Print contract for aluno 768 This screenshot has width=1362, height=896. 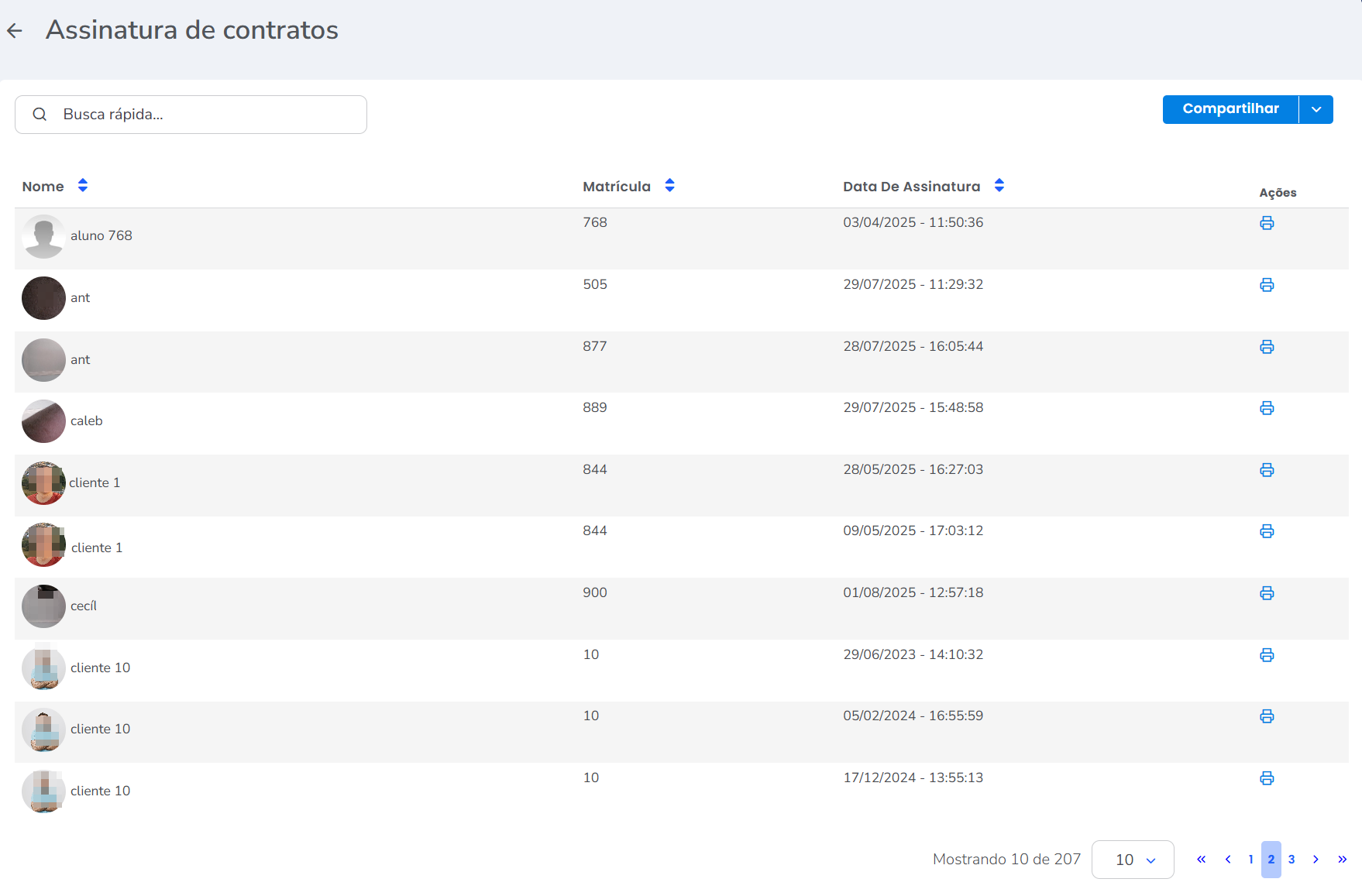coord(1267,223)
